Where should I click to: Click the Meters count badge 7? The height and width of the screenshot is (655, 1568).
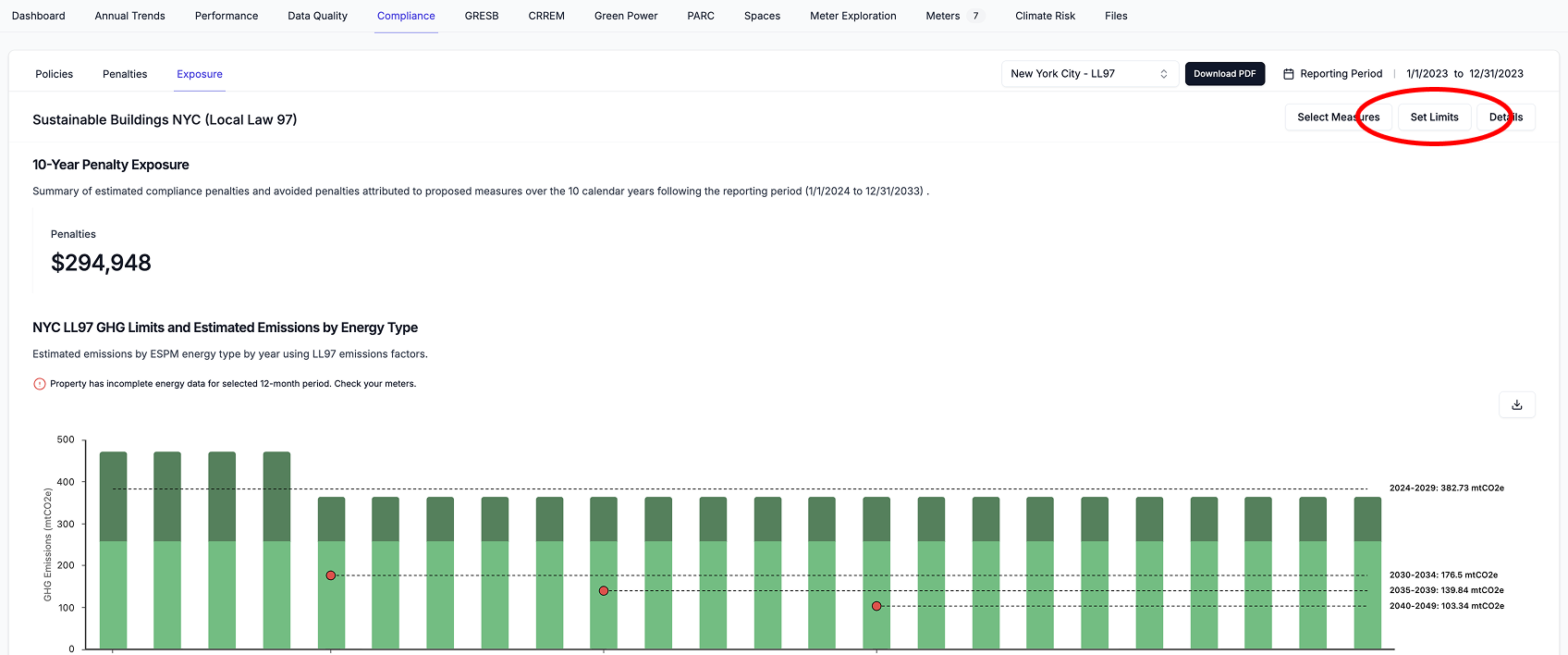[x=975, y=16]
